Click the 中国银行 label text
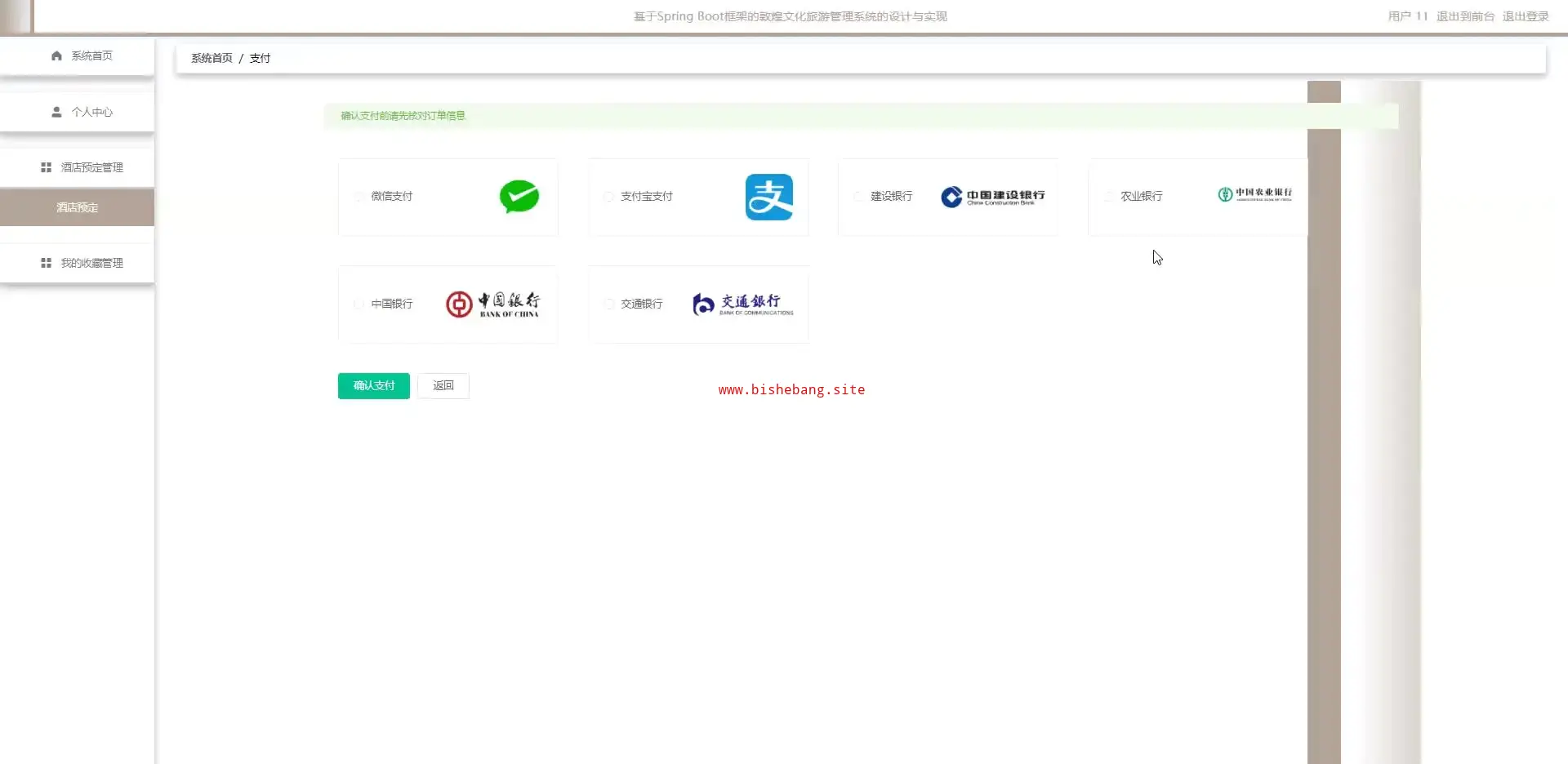Screen dimensions: 1568x764 point(392,304)
